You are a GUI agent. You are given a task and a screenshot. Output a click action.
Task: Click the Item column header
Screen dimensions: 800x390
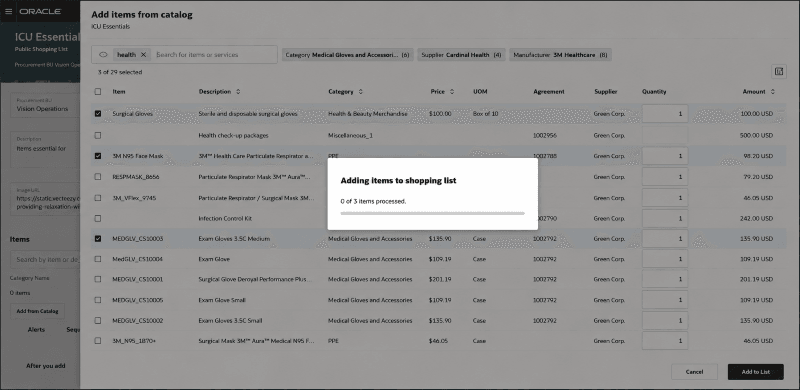(119, 92)
